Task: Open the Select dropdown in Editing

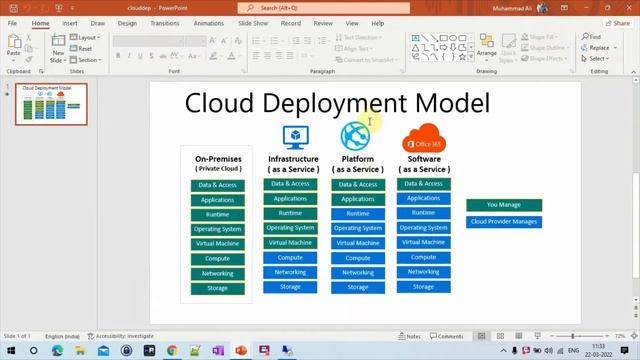Action: (596, 59)
